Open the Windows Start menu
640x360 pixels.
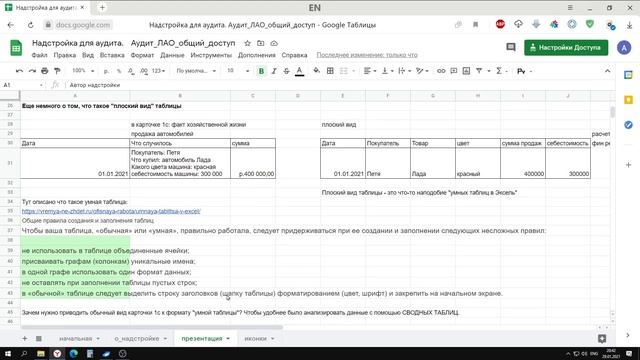tap(8, 353)
